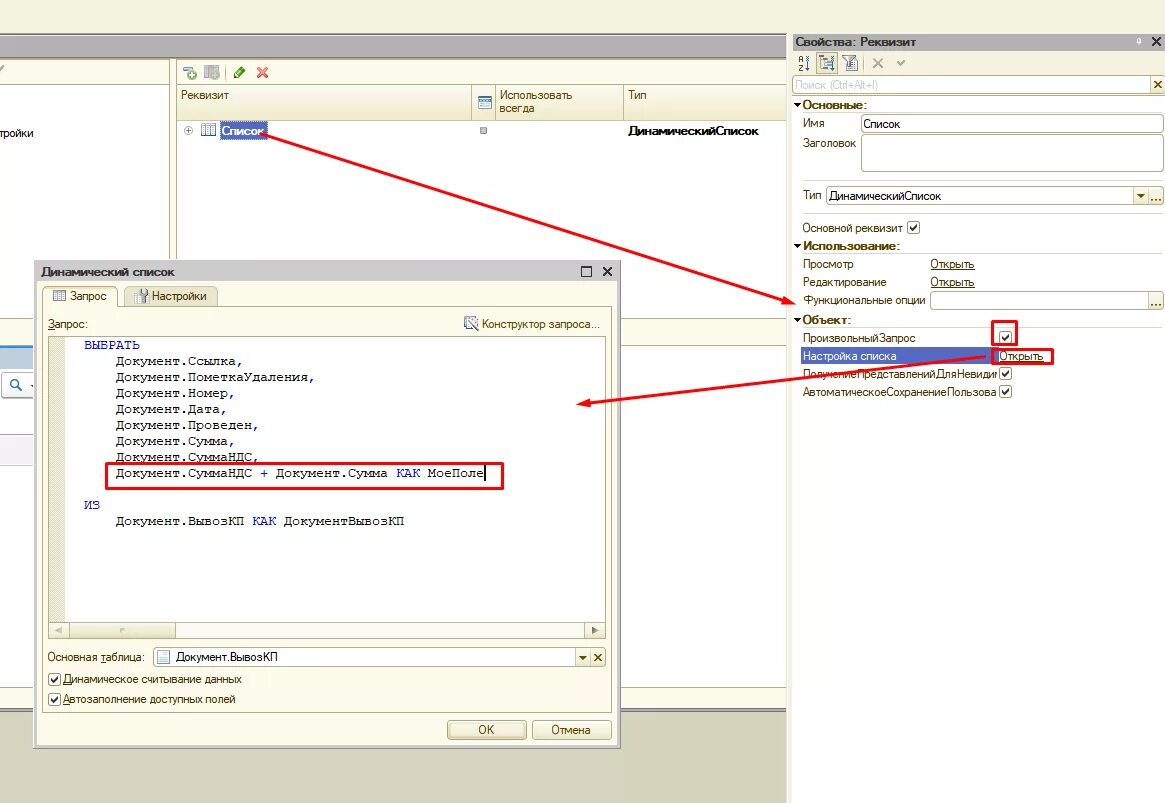
Task: Click the magnifier search icon on left edge
Action: 16,385
